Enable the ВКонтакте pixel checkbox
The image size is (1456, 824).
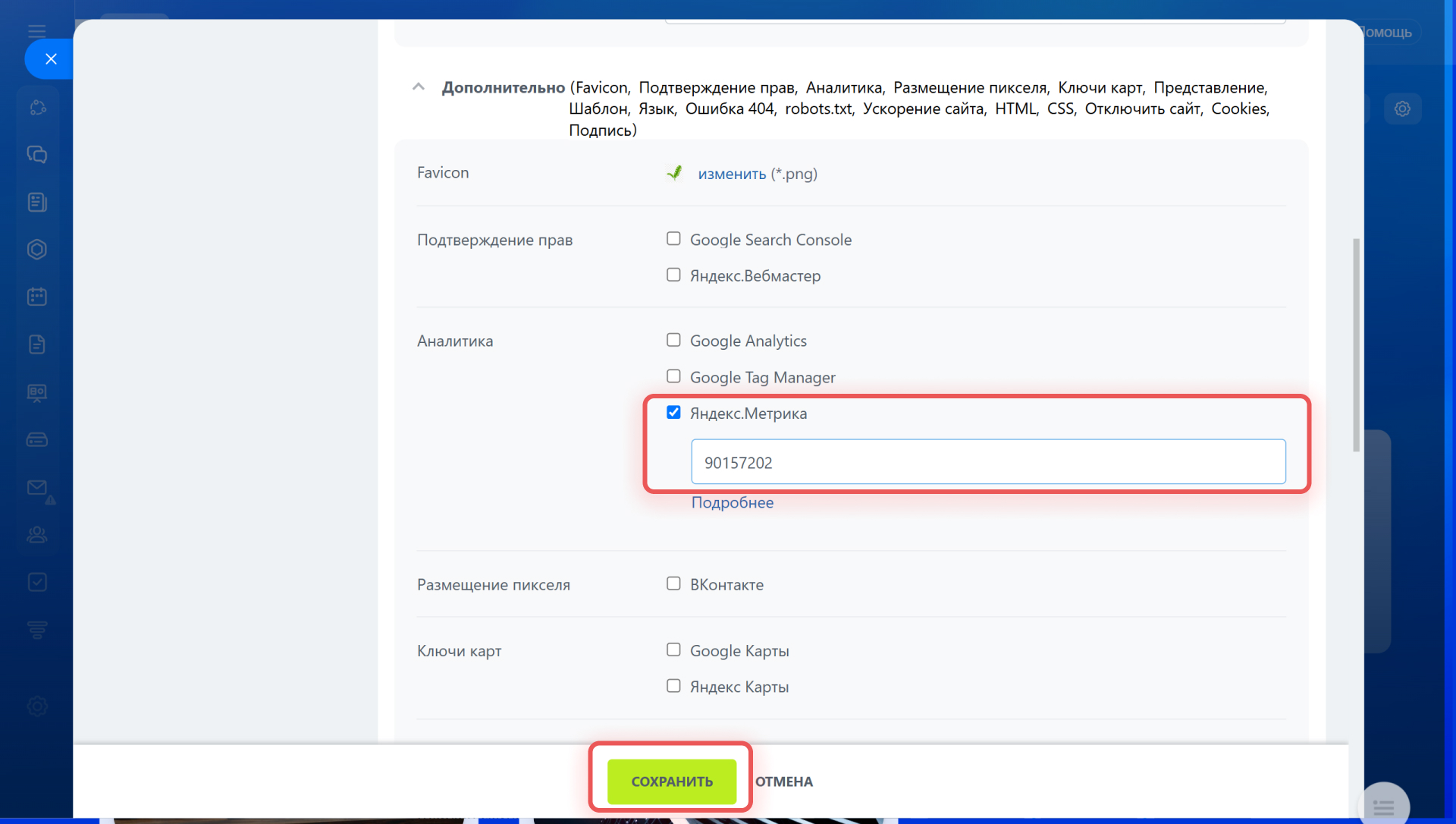tap(673, 583)
